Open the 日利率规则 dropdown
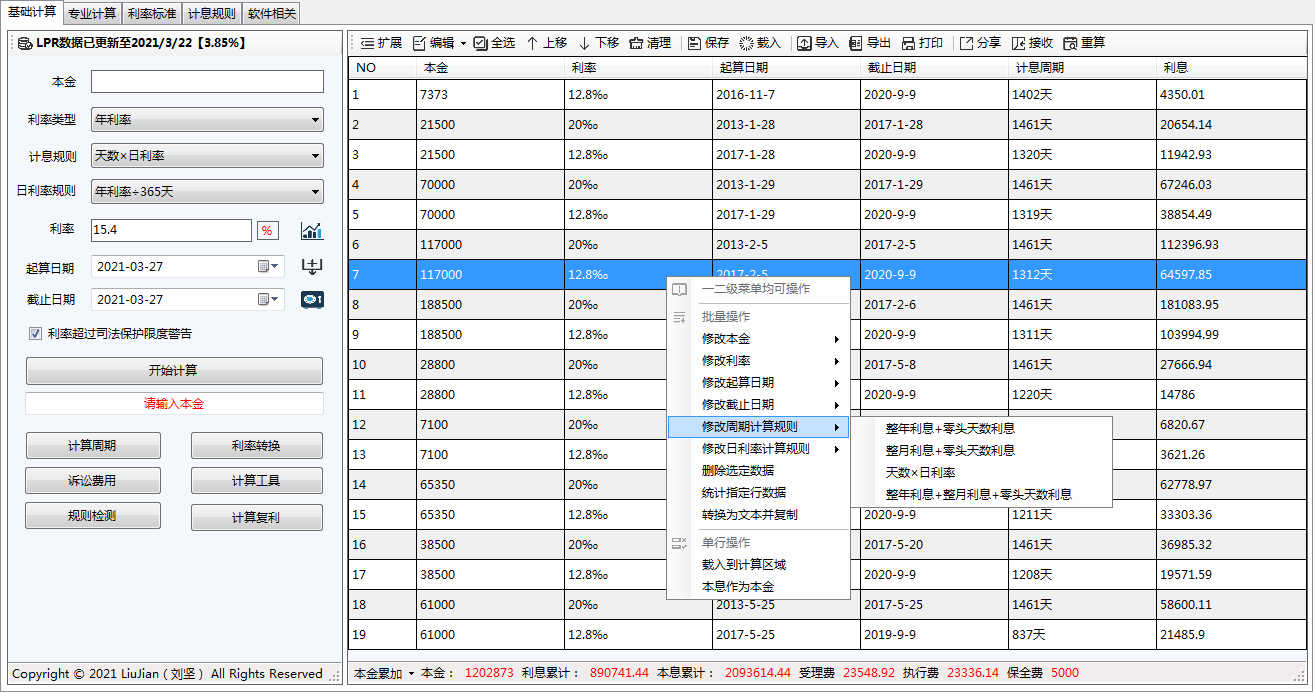Screen dimensions: 1315x693 coord(316,191)
